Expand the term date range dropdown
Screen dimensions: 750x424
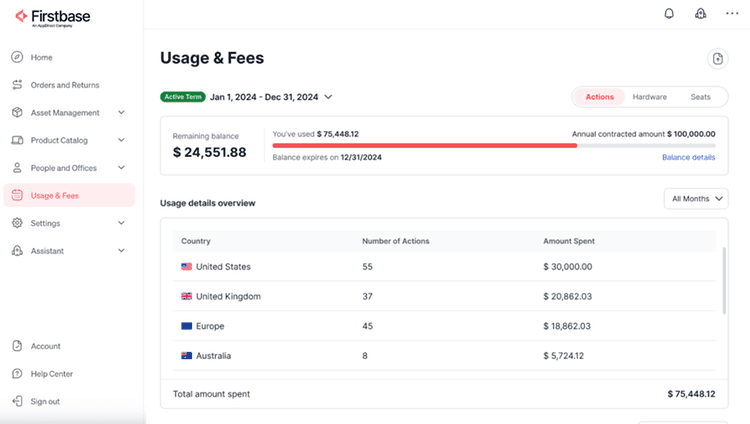coord(328,97)
